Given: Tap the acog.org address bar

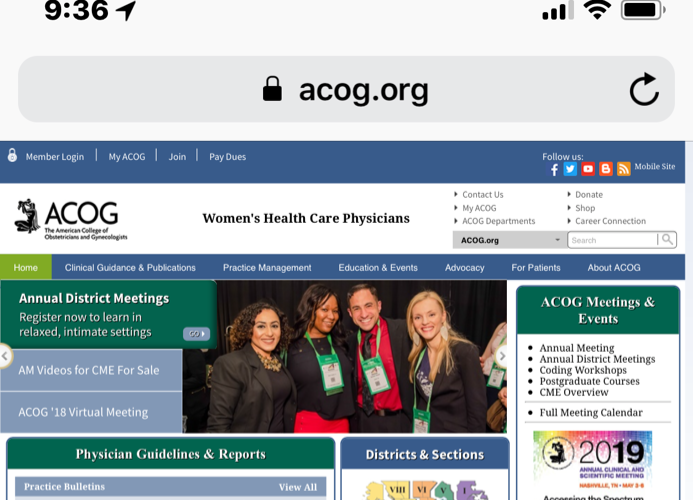Looking at the screenshot, I should [346, 89].
